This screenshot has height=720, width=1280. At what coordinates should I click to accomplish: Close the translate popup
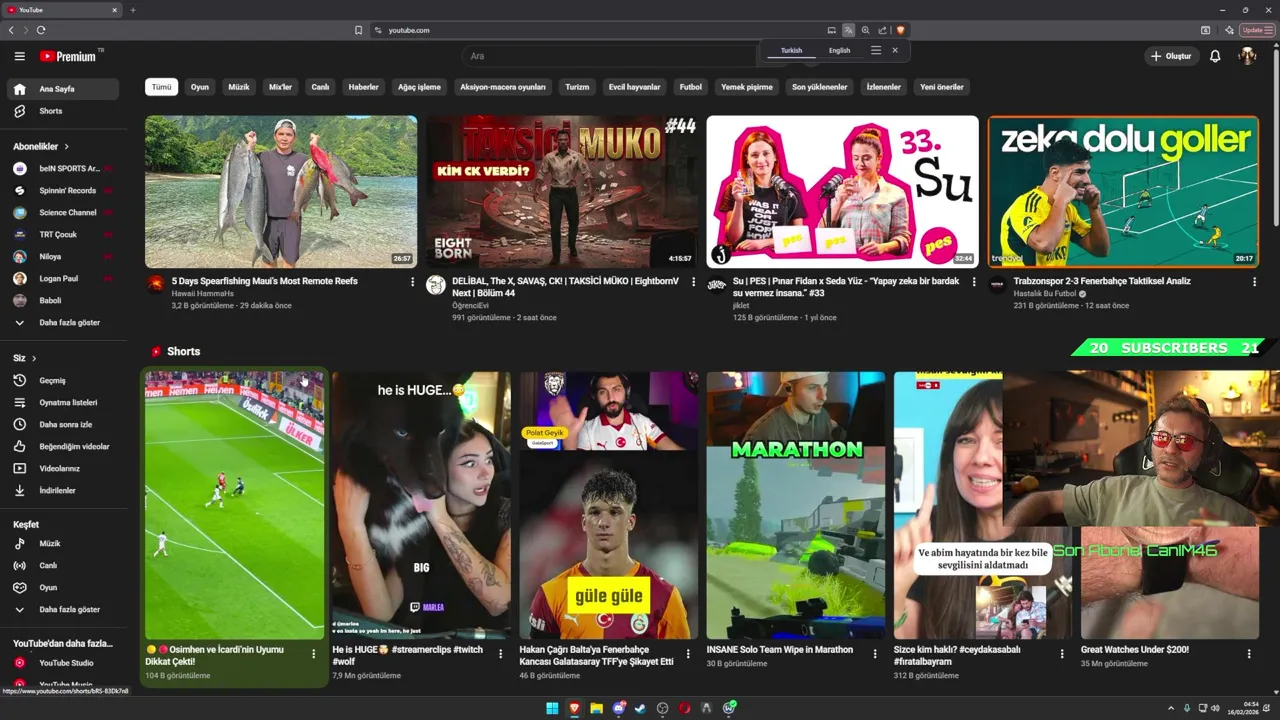pyautogui.click(x=895, y=50)
